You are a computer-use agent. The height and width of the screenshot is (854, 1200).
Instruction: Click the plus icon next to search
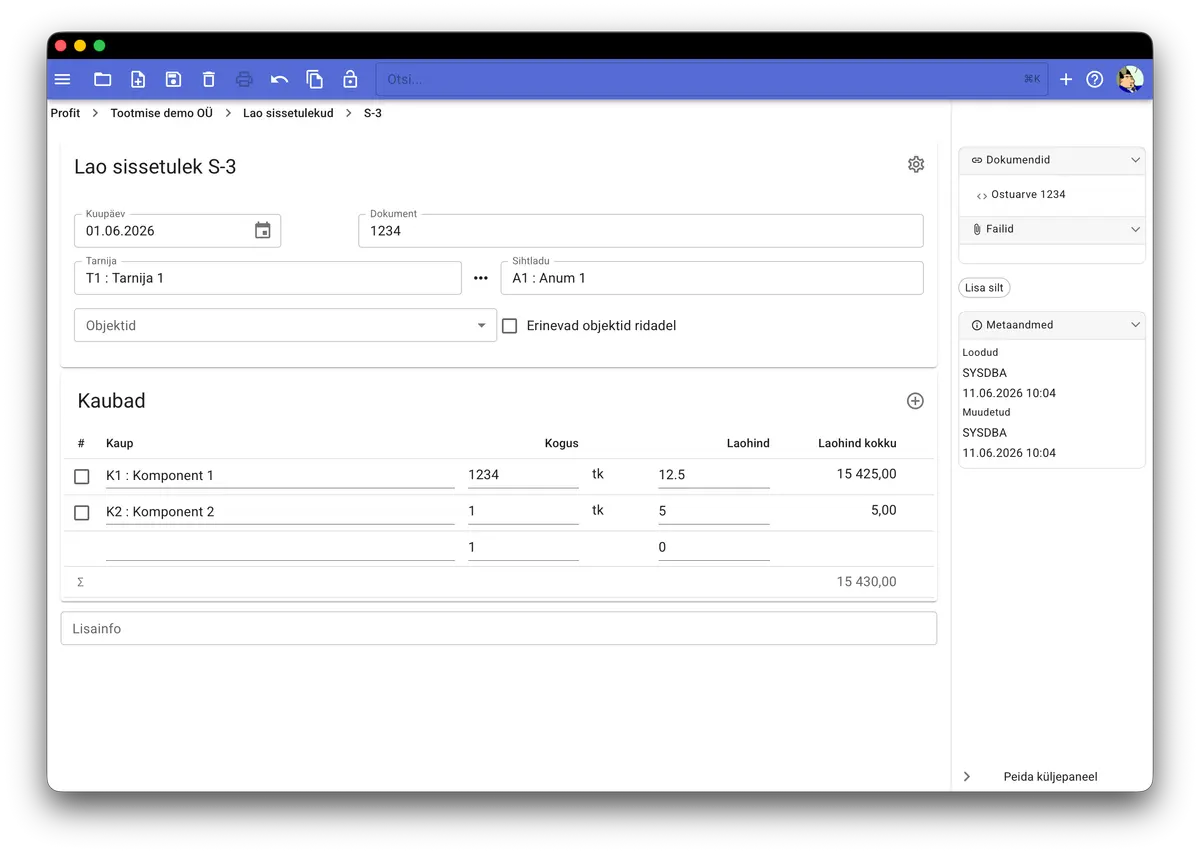(1066, 79)
